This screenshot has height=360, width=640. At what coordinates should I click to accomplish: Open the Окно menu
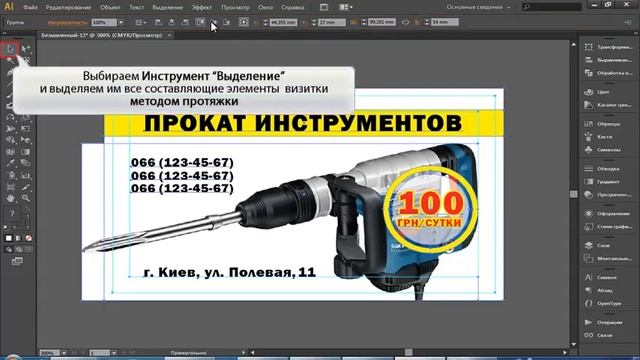click(x=266, y=7)
